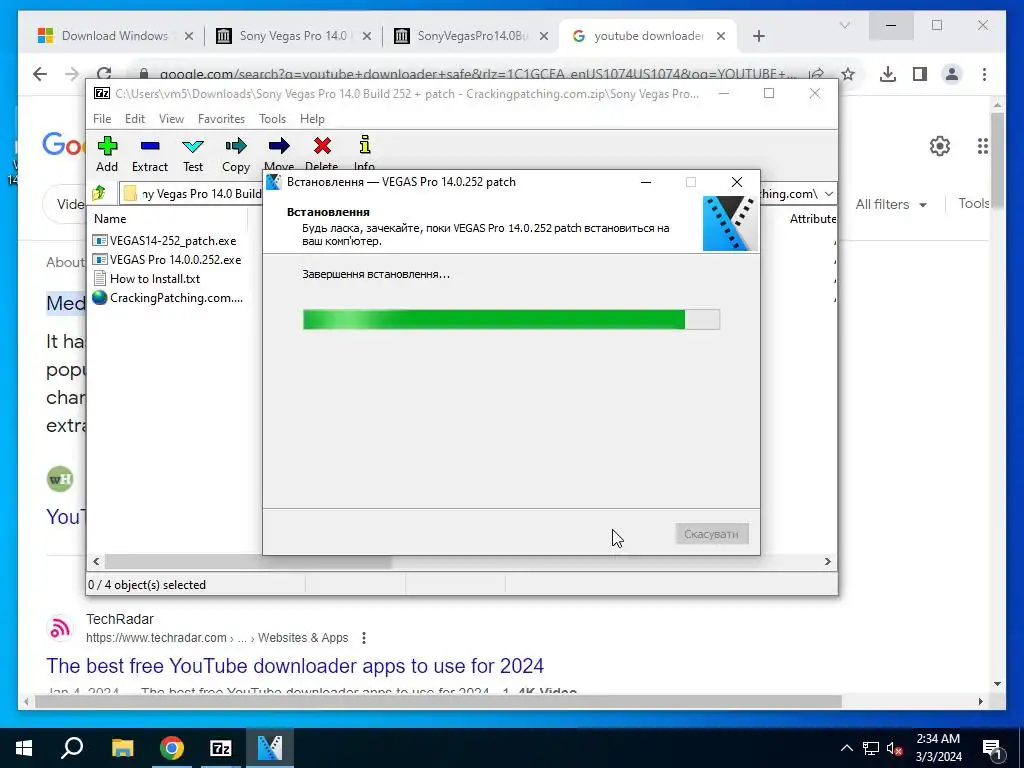Expand the 7-Zip address path dropdown
This screenshot has height=768, width=1024.
click(x=828, y=194)
